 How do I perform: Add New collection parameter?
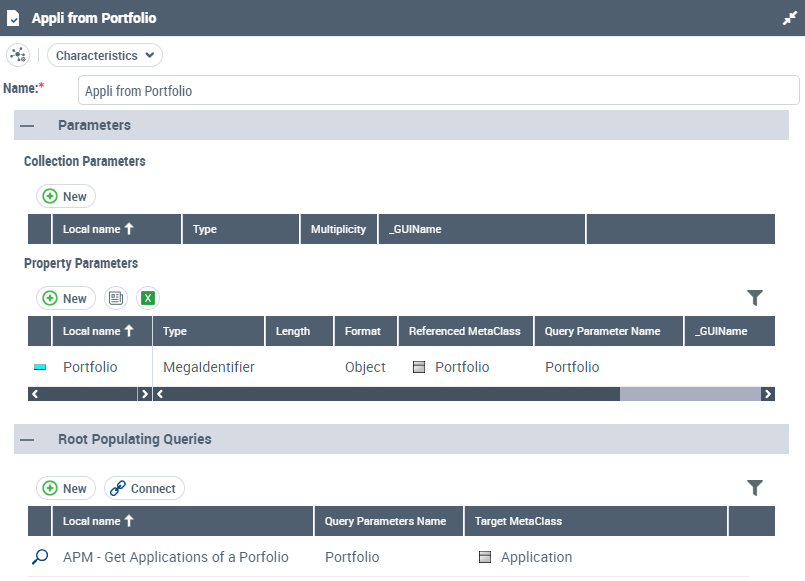tap(66, 197)
